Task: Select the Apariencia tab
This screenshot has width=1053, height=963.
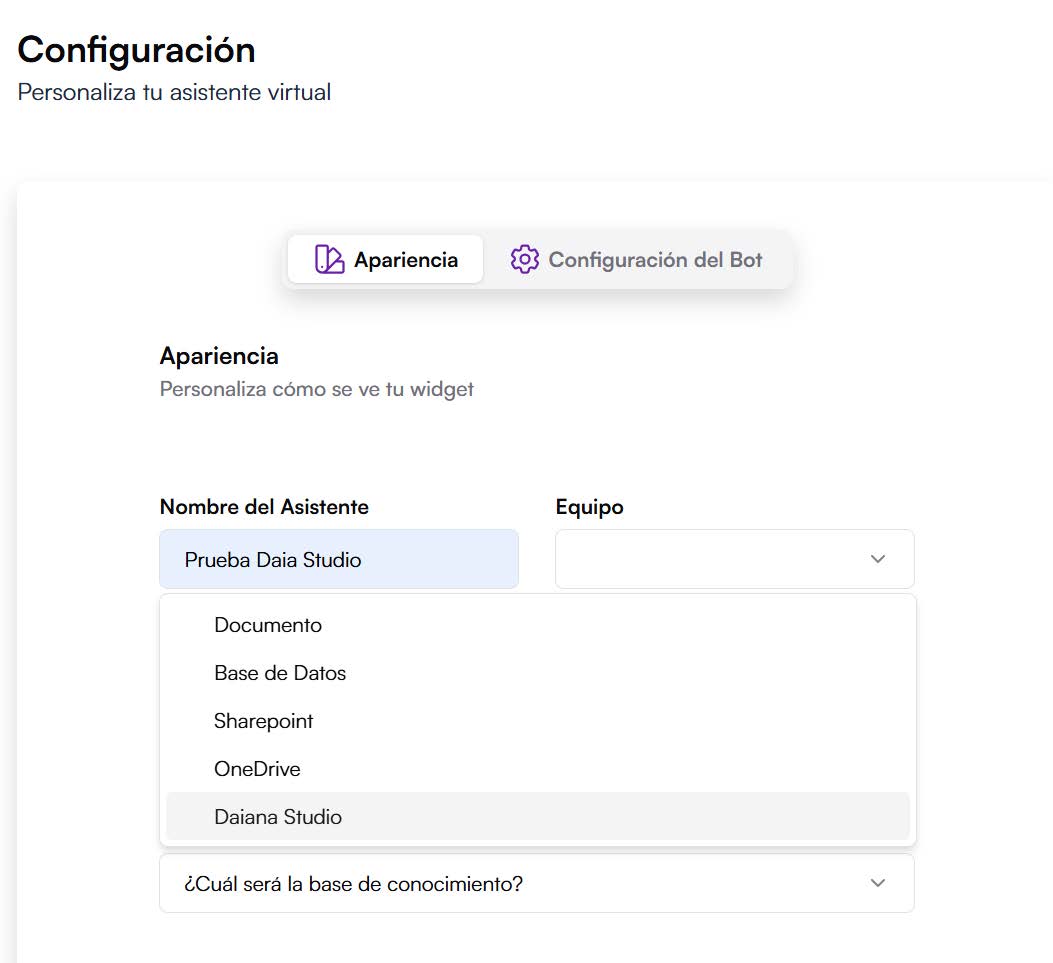Action: pyautogui.click(x=385, y=259)
